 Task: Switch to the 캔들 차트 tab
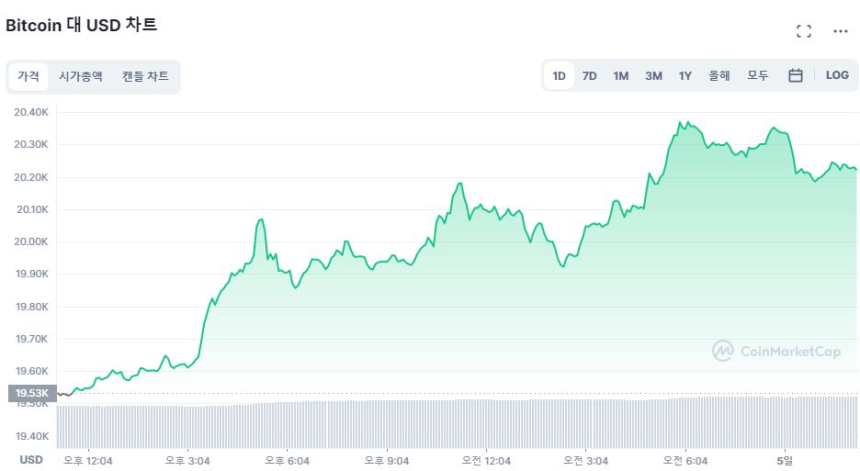(145, 77)
